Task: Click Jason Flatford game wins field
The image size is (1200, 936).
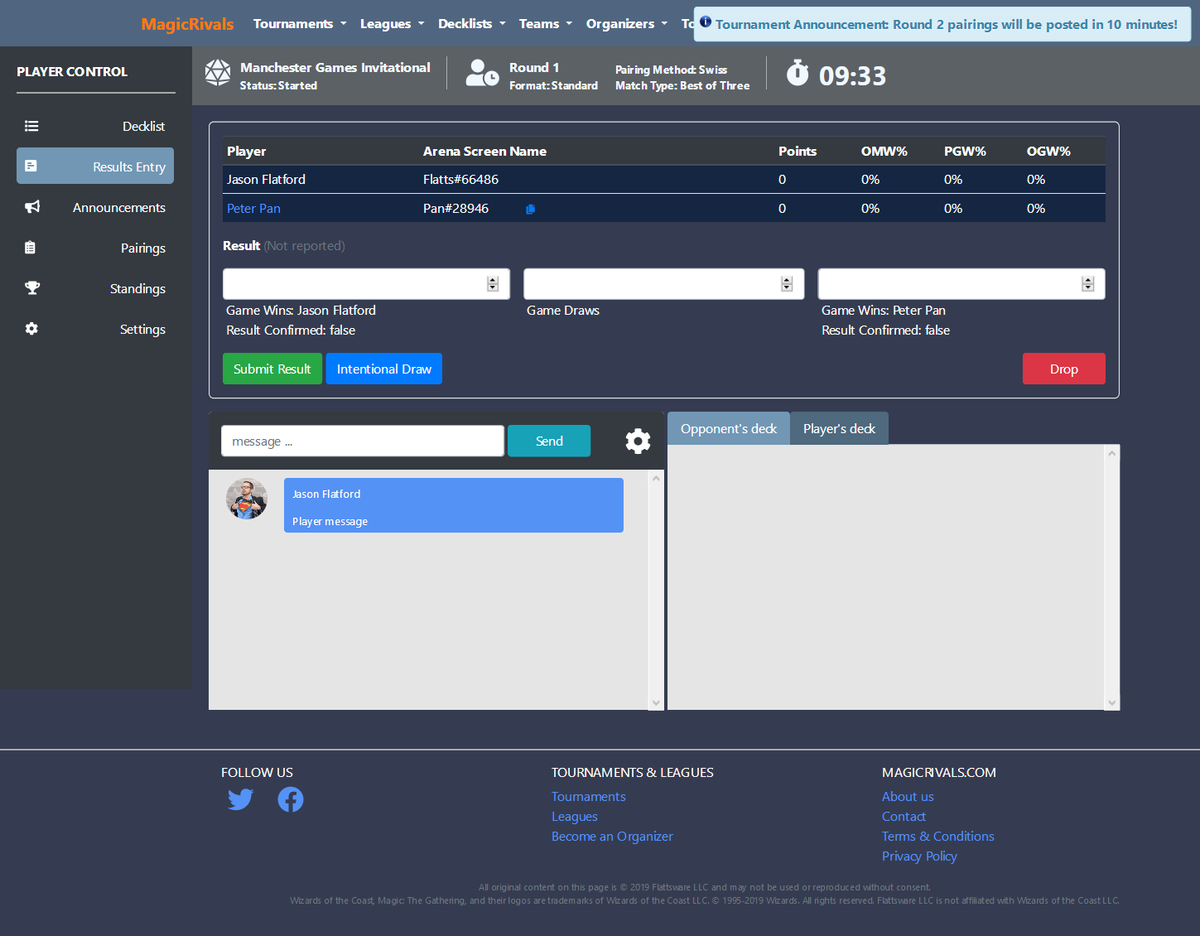Action: [x=366, y=284]
